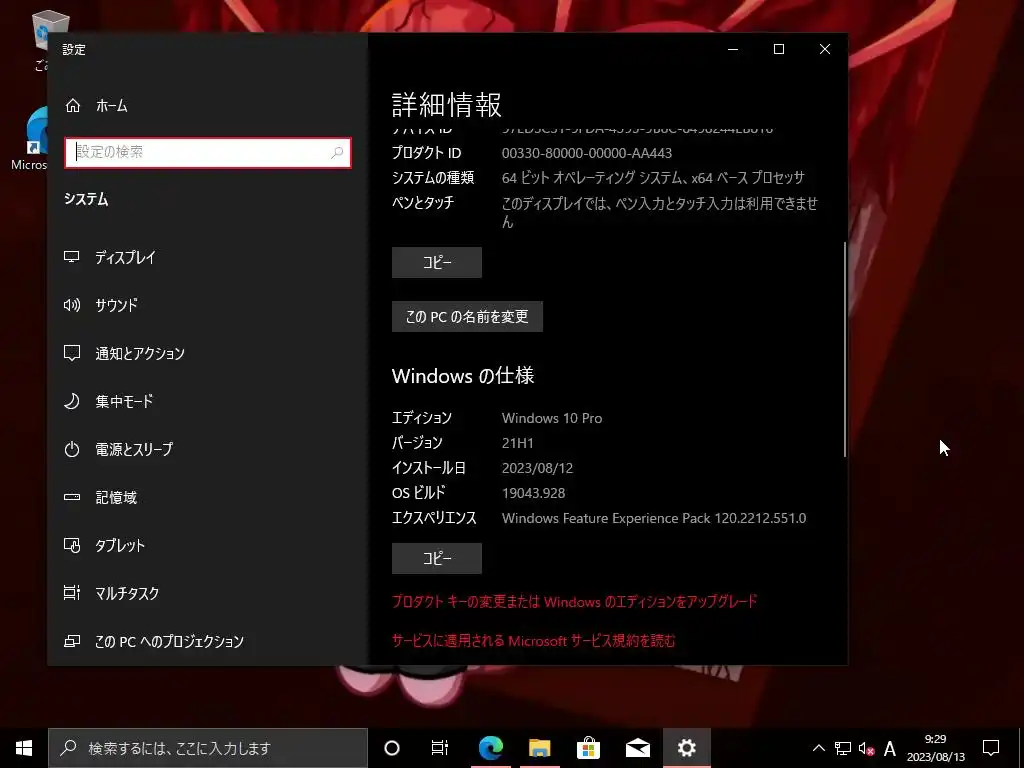Click この PC の名前を変更 button
The height and width of the screenshot is (768, 1024).
(x=467, y=317)
